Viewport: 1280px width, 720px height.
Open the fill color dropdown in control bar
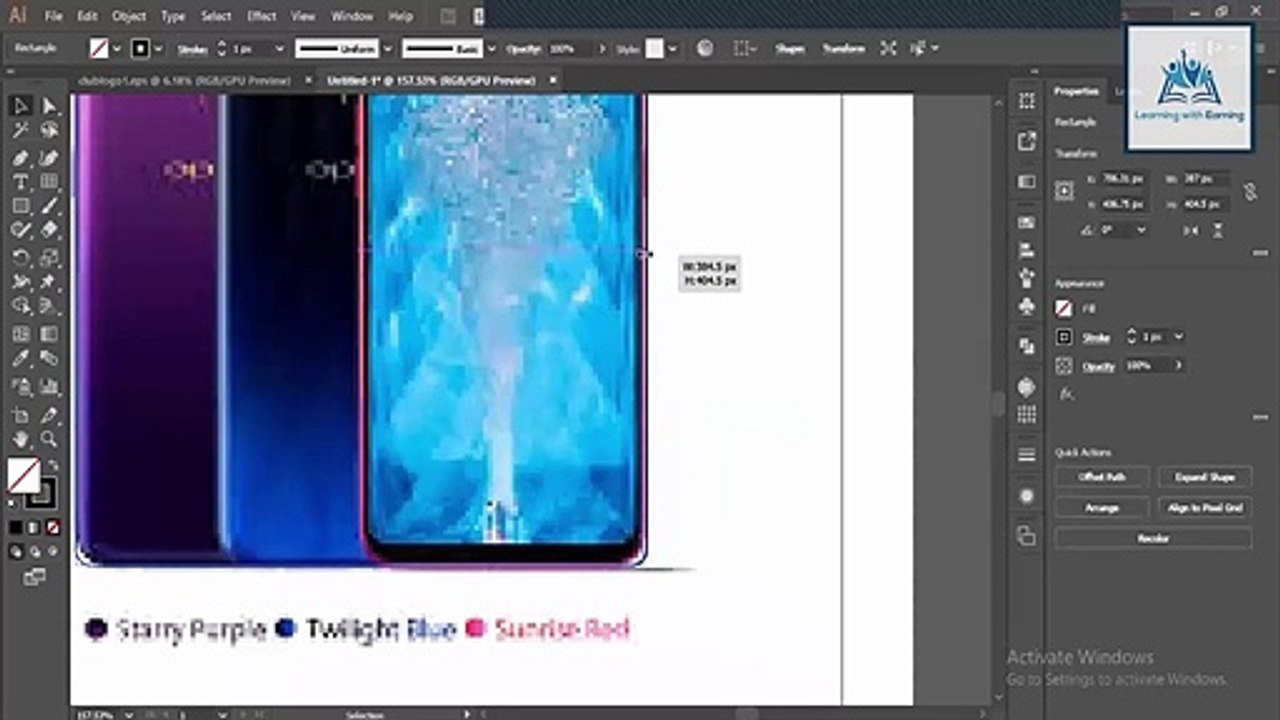[117, 48]
